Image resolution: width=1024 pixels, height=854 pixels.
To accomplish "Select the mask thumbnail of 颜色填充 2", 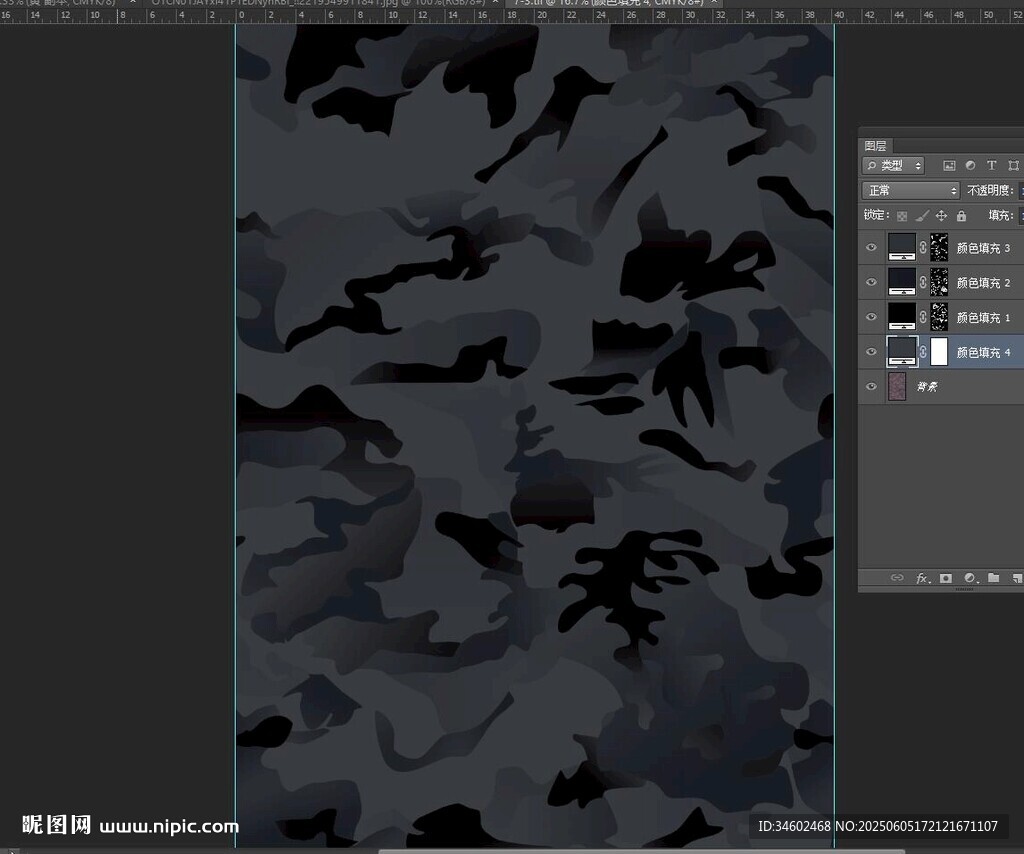I will point(939,282).
